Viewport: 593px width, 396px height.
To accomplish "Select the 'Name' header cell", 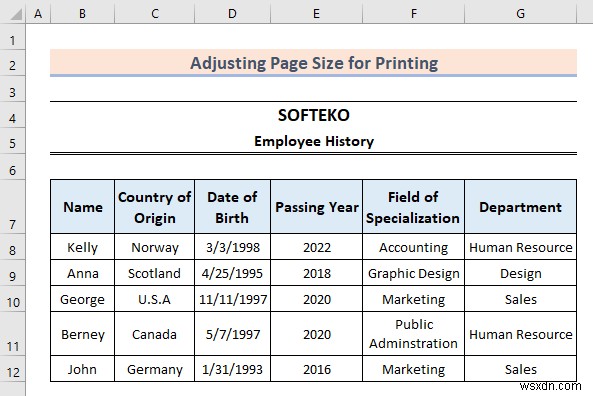I will tap(82, 207).
